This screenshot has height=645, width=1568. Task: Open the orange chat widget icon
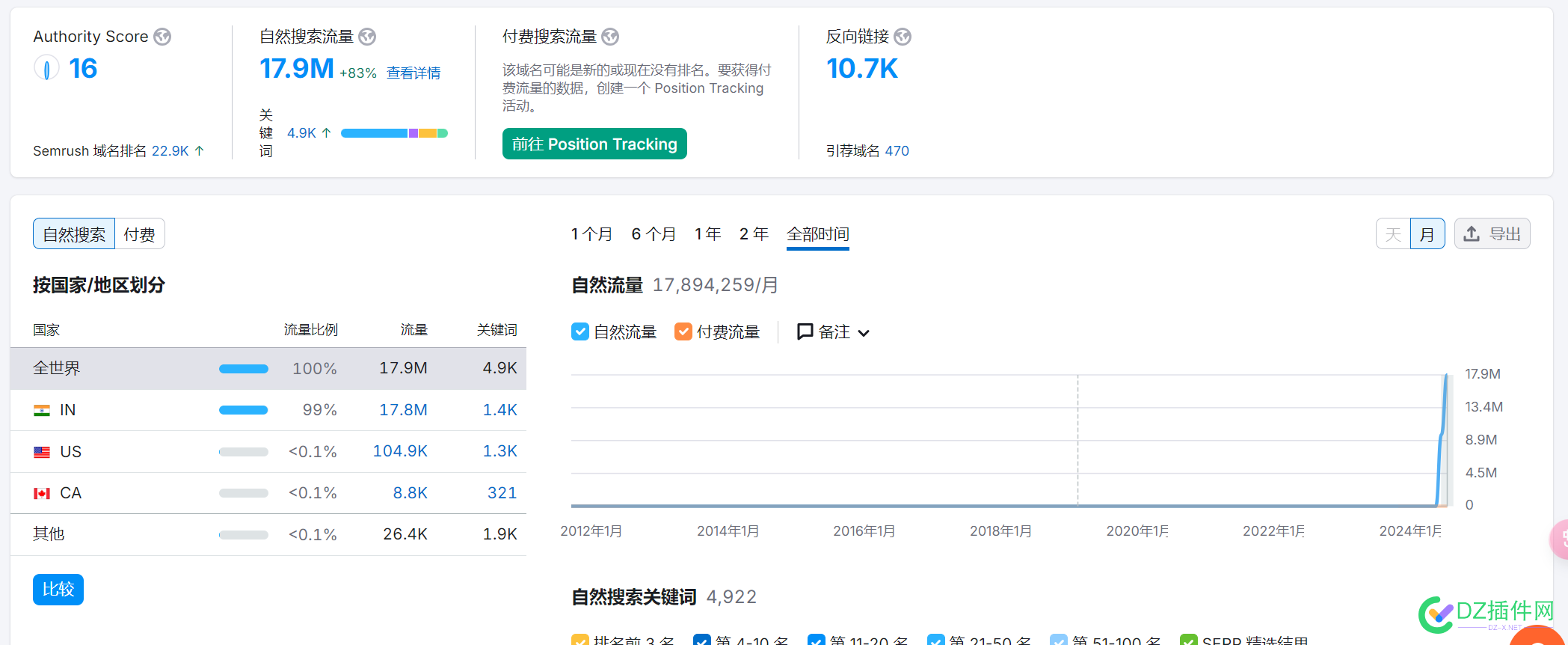1539,636
